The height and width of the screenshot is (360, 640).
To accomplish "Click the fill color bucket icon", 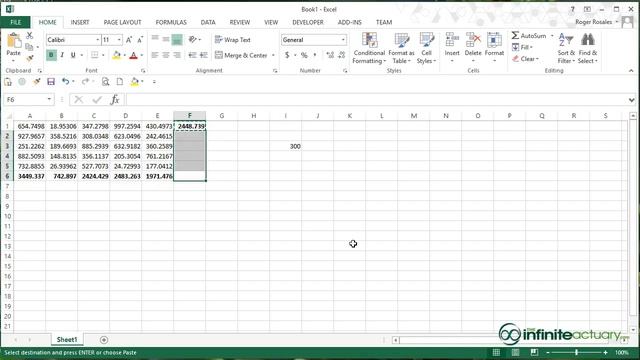I will pos(116,55).
